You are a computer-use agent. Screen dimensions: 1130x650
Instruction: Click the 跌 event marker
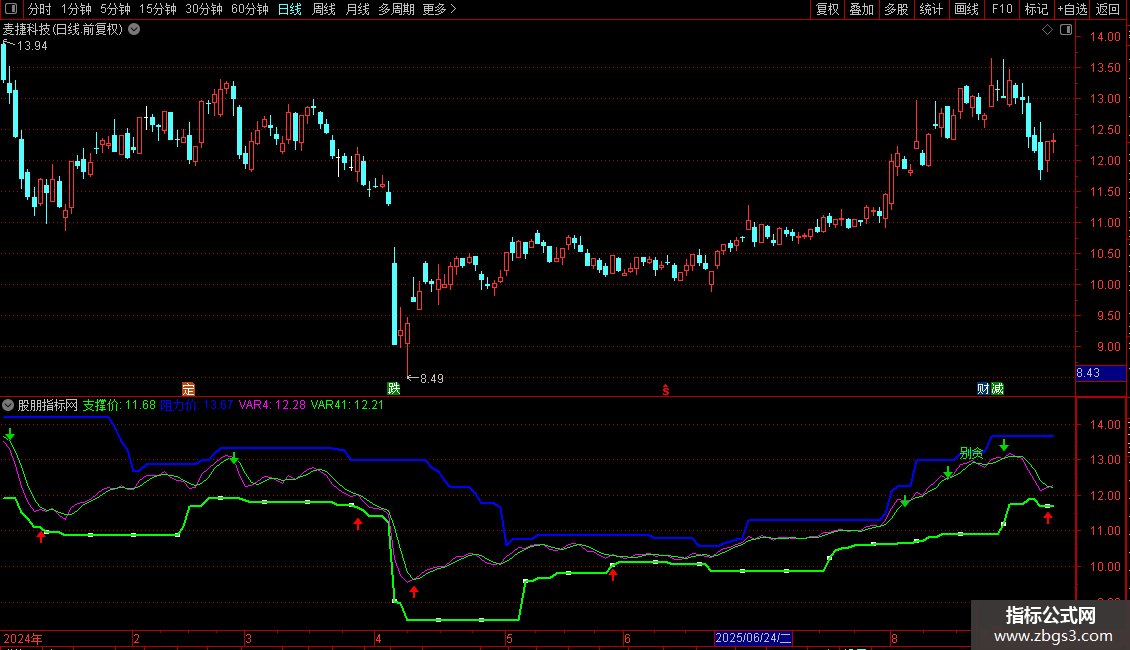click(x=393, y=389)
